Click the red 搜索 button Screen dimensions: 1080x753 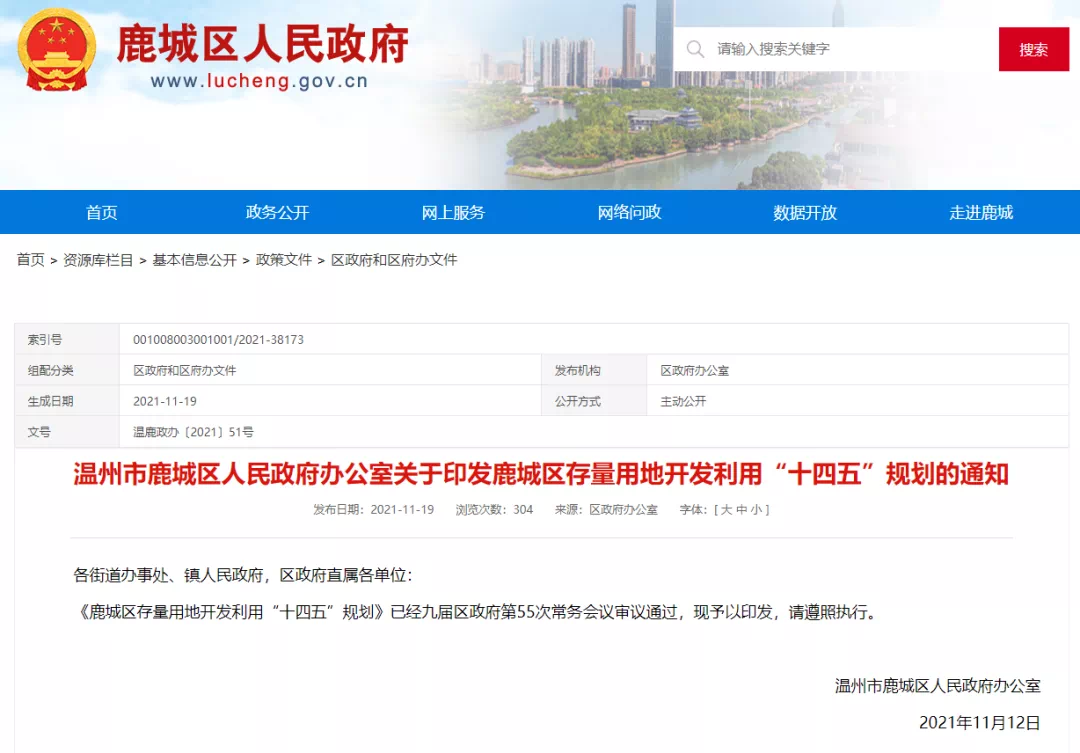pos(1033,50)
